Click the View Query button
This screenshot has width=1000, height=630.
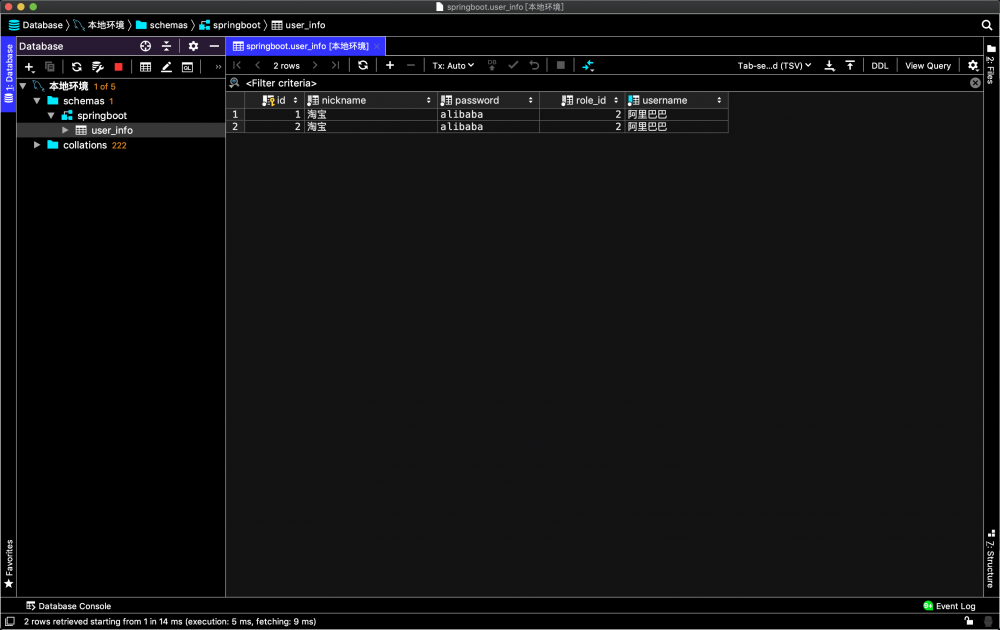[x=928, y=66]
